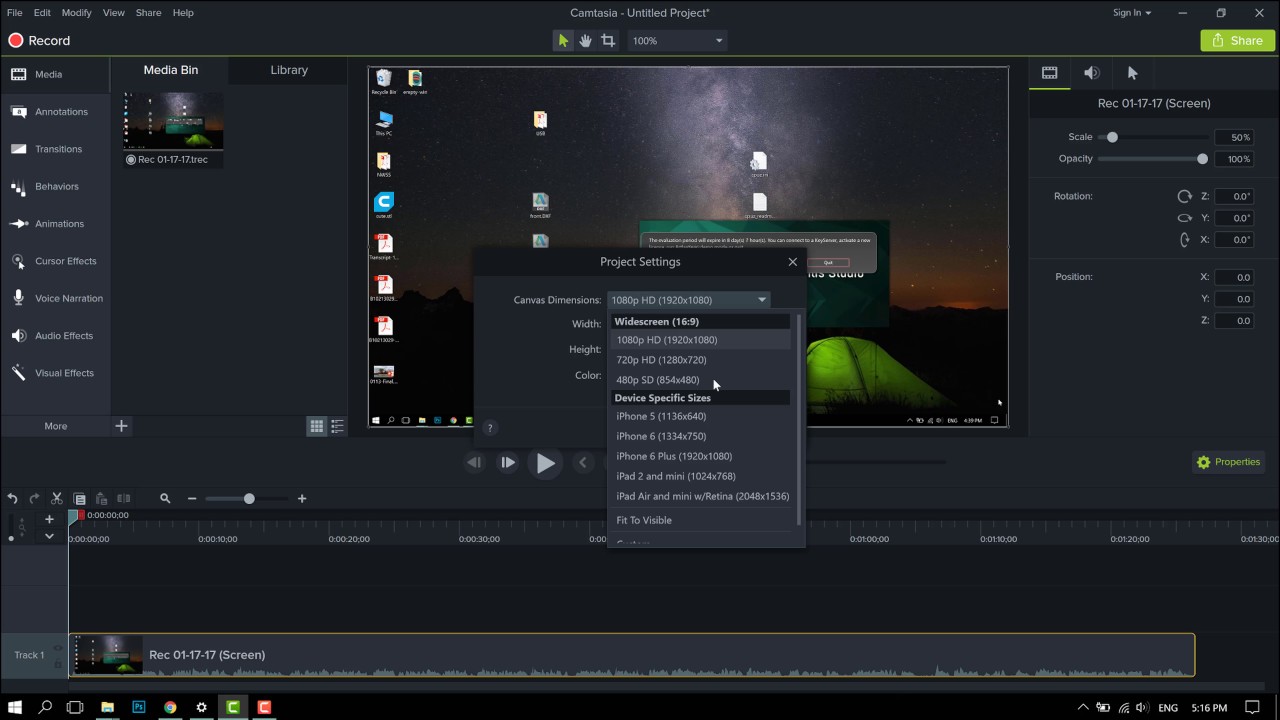
Task: Open the canvas zoom 100% dropdown
Action: pyautogui.click(x=677, y=41)
